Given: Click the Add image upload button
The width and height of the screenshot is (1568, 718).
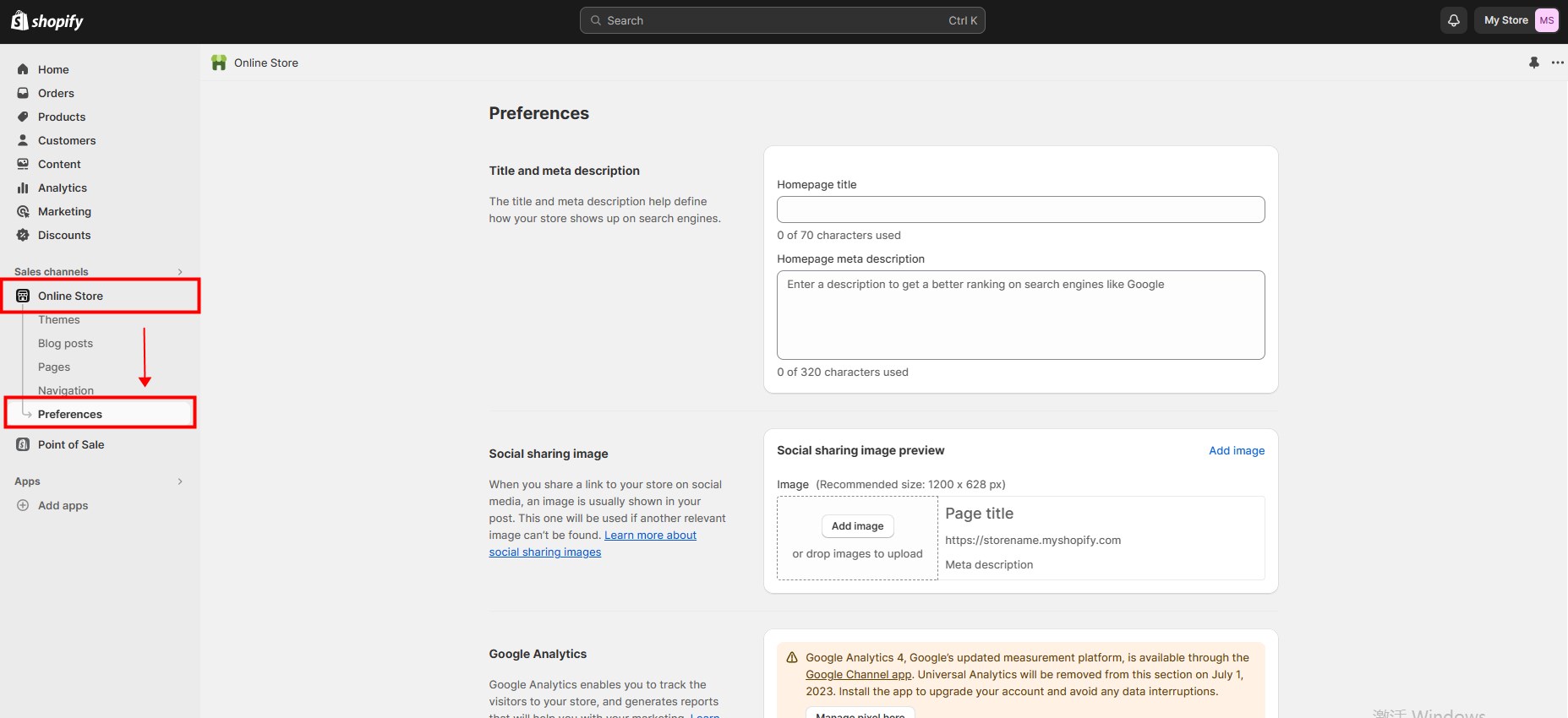Looking at the screenshot, I should [x=857, y=525].
